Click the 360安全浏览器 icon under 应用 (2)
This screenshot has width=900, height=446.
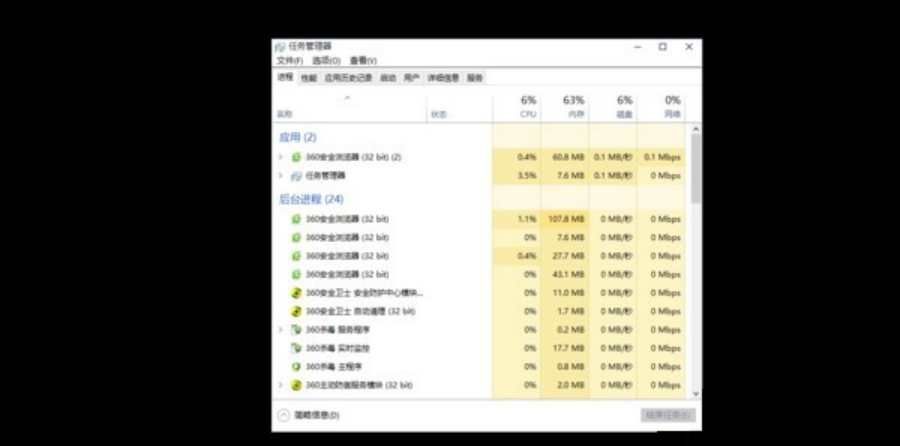point(296,157)
